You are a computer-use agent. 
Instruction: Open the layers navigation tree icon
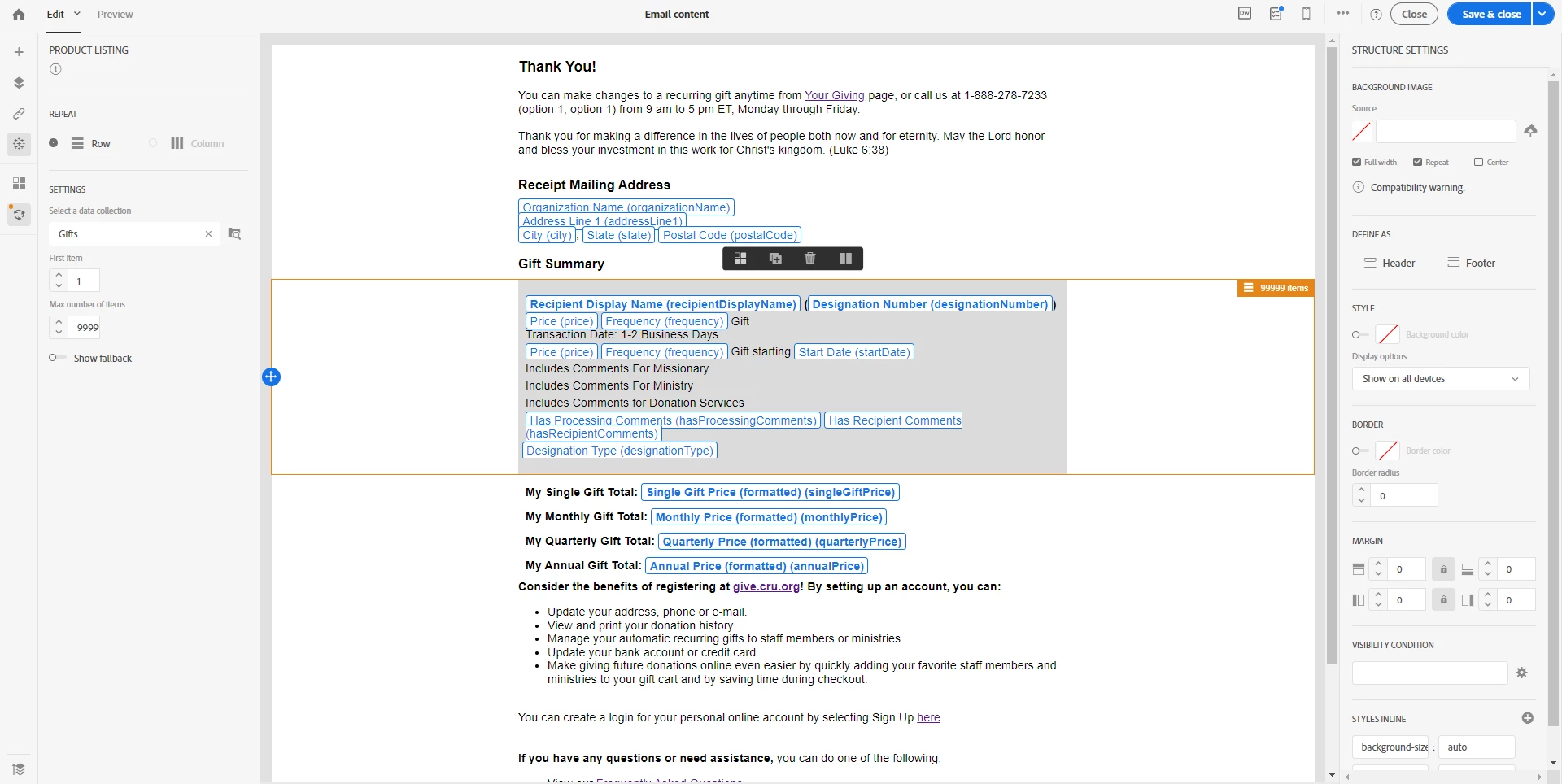pyautogui.click(x=19, y=83)
